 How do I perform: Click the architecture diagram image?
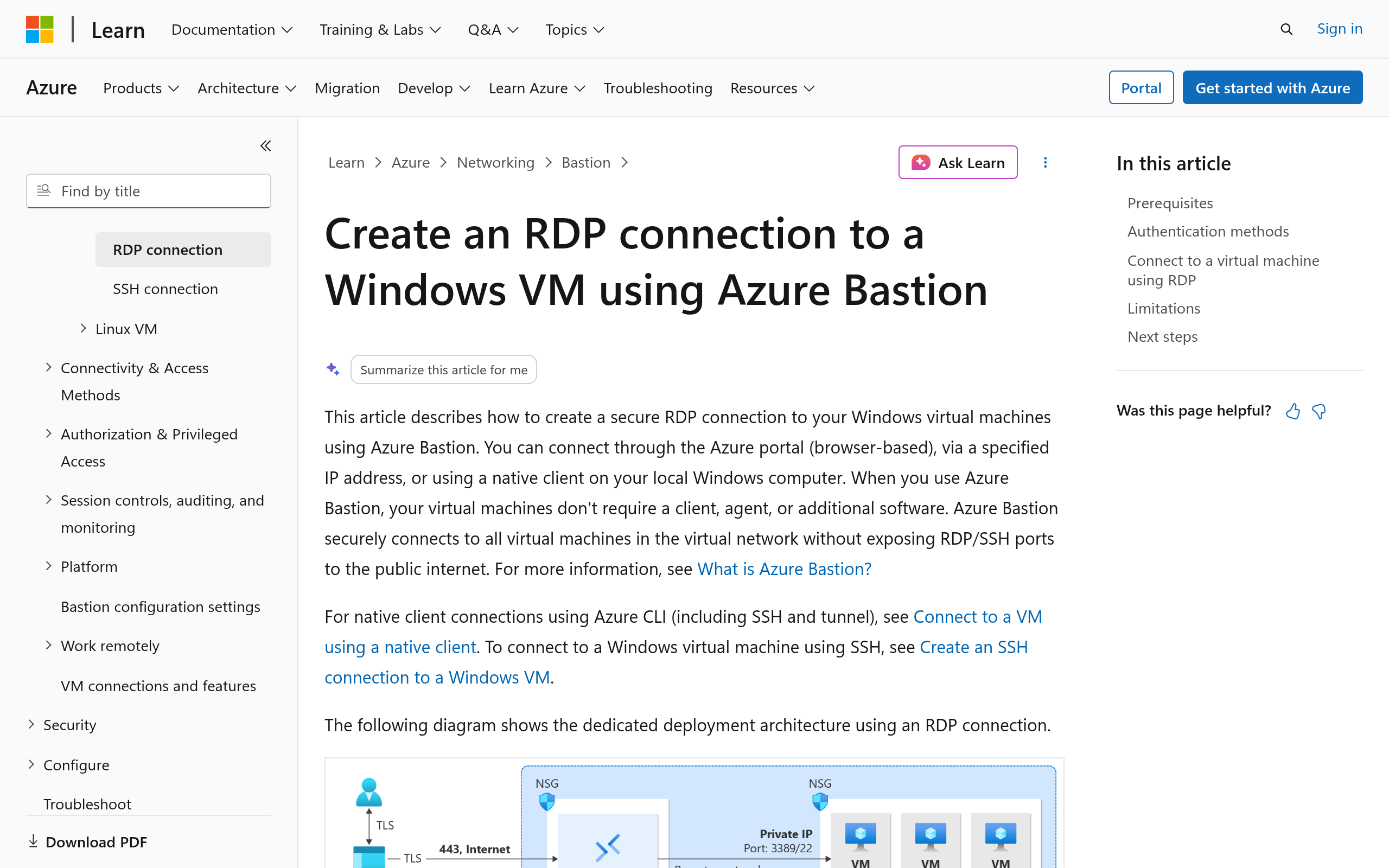694,813
